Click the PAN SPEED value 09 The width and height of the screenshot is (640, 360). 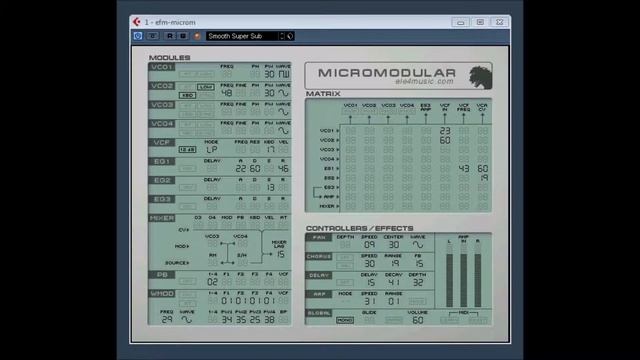click(x=369, y=245)
